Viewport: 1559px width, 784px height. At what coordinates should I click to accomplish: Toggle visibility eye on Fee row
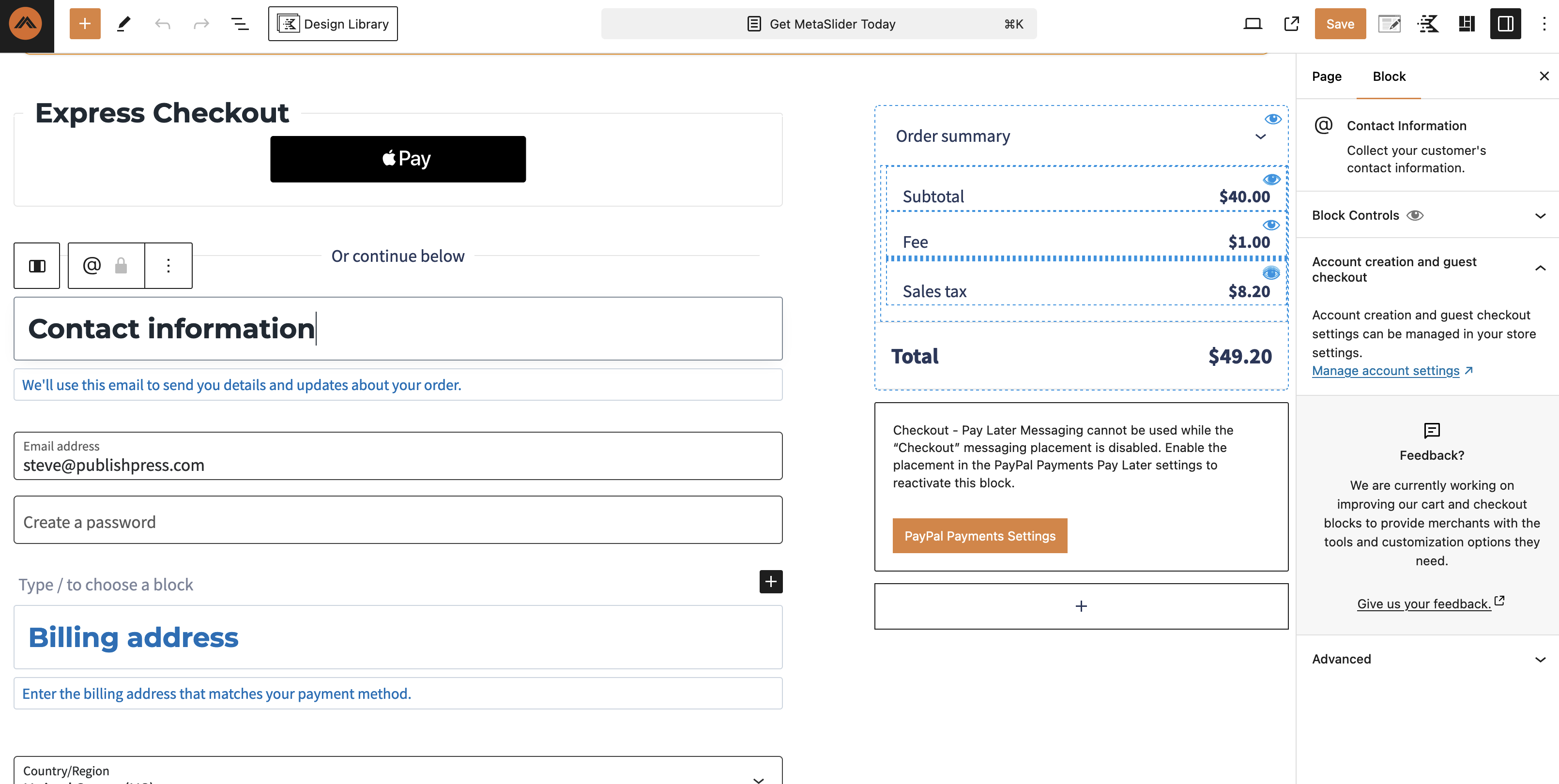pos(1271,225)
